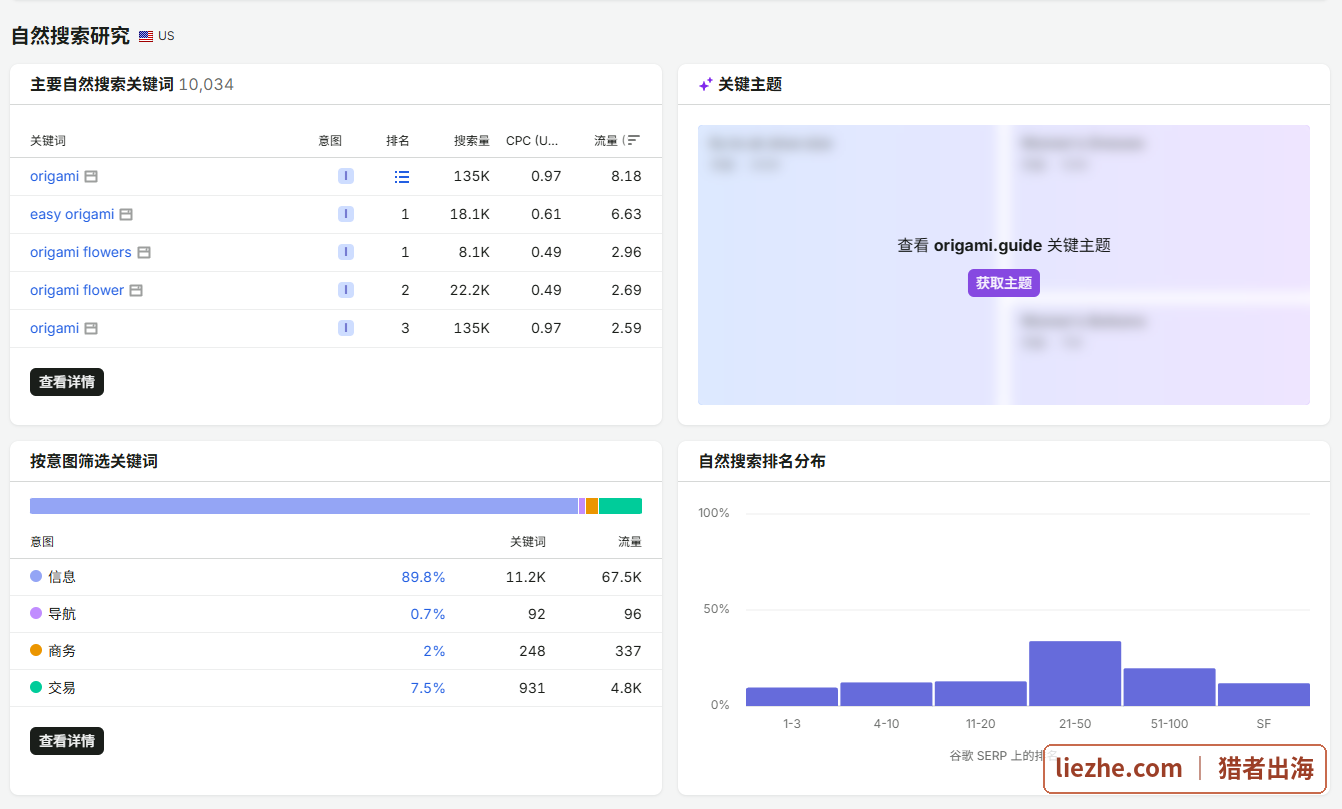Click SERP icon beside the rank 3 origami keyword
This screenshot has width=1342, height=809.
(91, 329)
